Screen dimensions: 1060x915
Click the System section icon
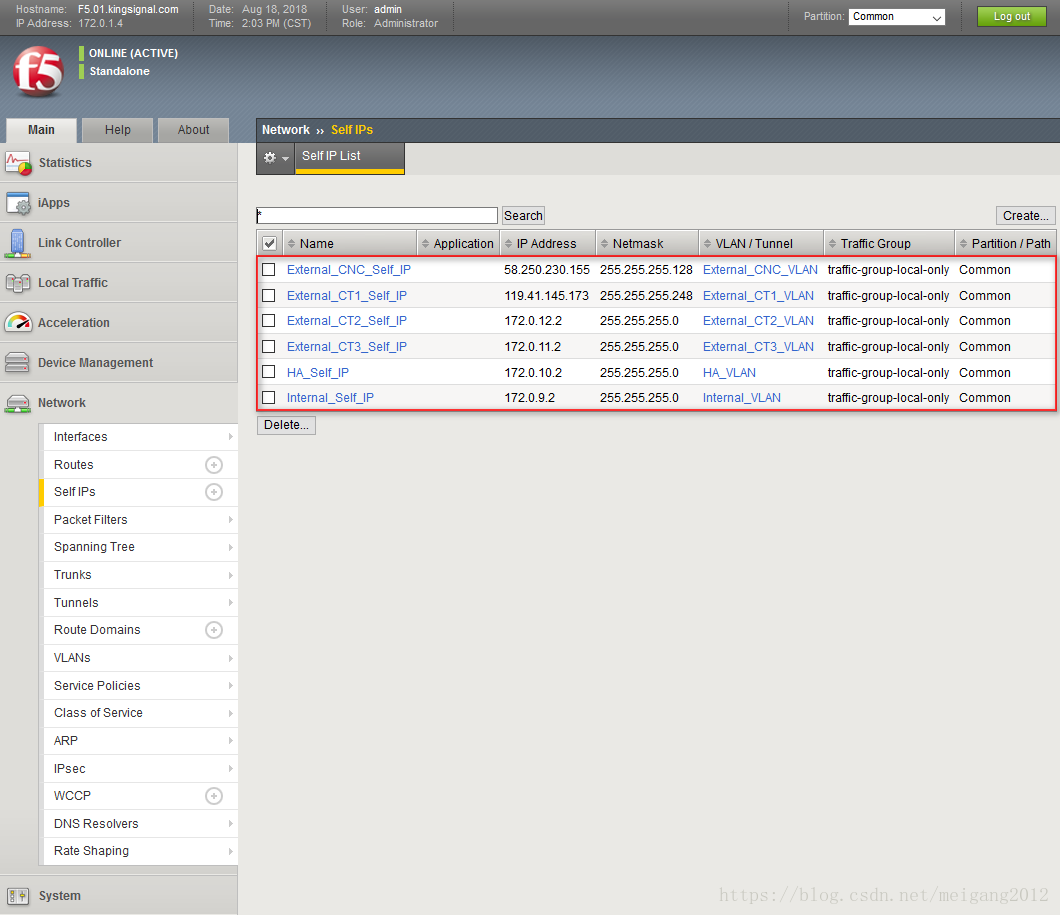coord(18,896)
